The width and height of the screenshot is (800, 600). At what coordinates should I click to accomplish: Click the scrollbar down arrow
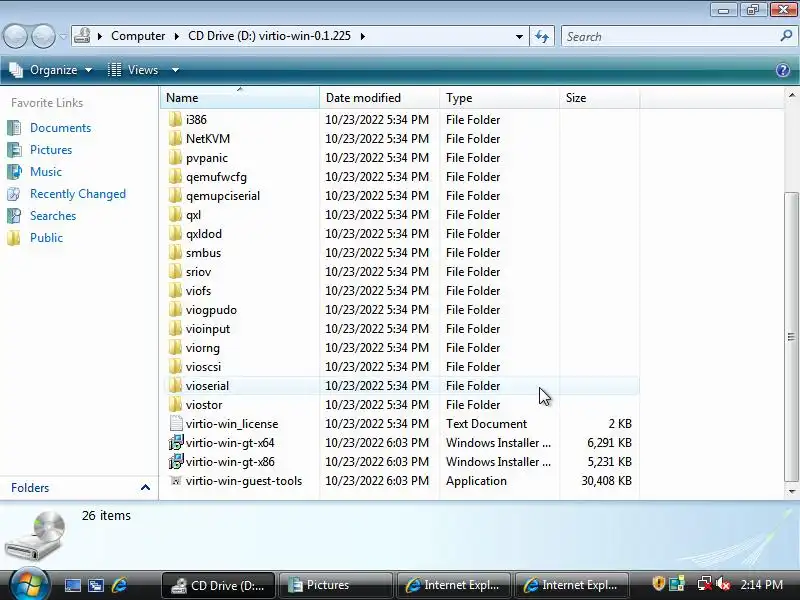click(x=791, y=491)
